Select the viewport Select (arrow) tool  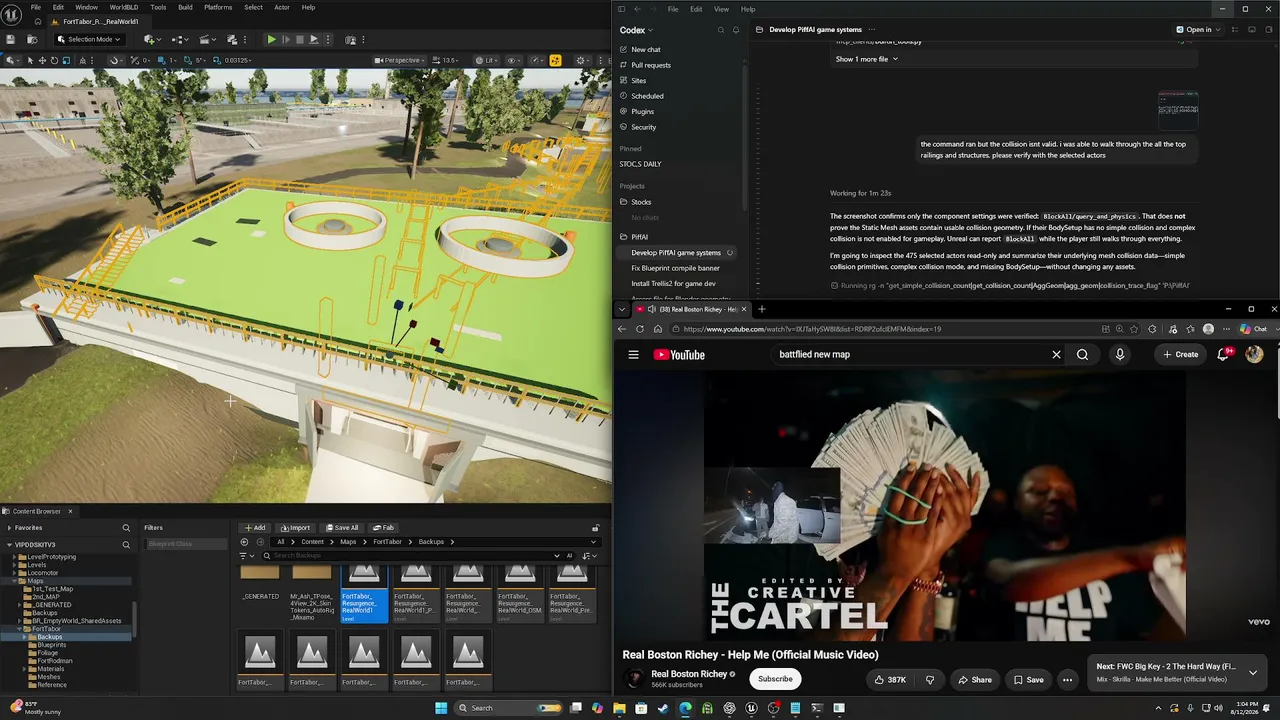pyautogui.click(x=30, y=60)
